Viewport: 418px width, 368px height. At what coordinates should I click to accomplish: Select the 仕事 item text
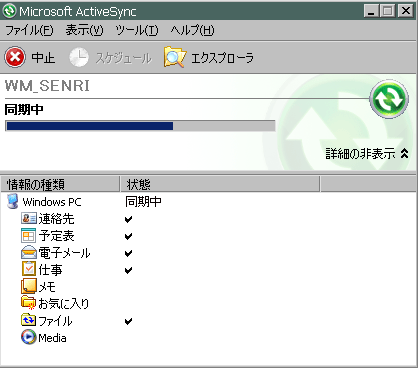(x=50, y=270)
